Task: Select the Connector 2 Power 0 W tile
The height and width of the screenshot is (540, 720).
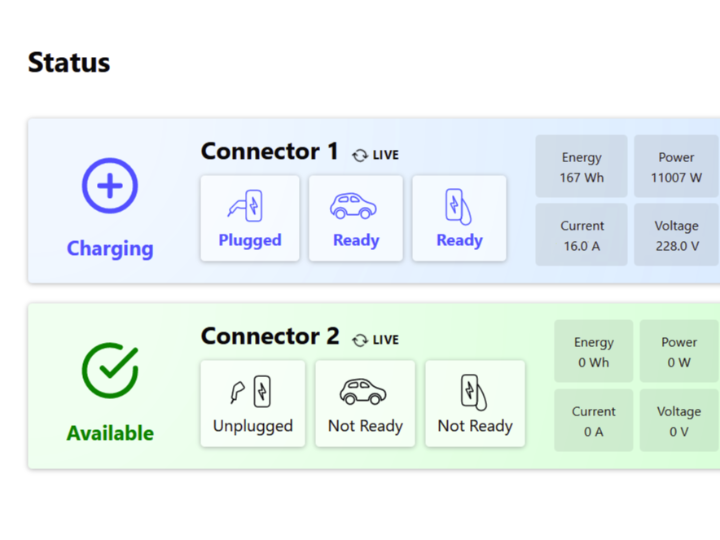Action: tap(679, 351)
